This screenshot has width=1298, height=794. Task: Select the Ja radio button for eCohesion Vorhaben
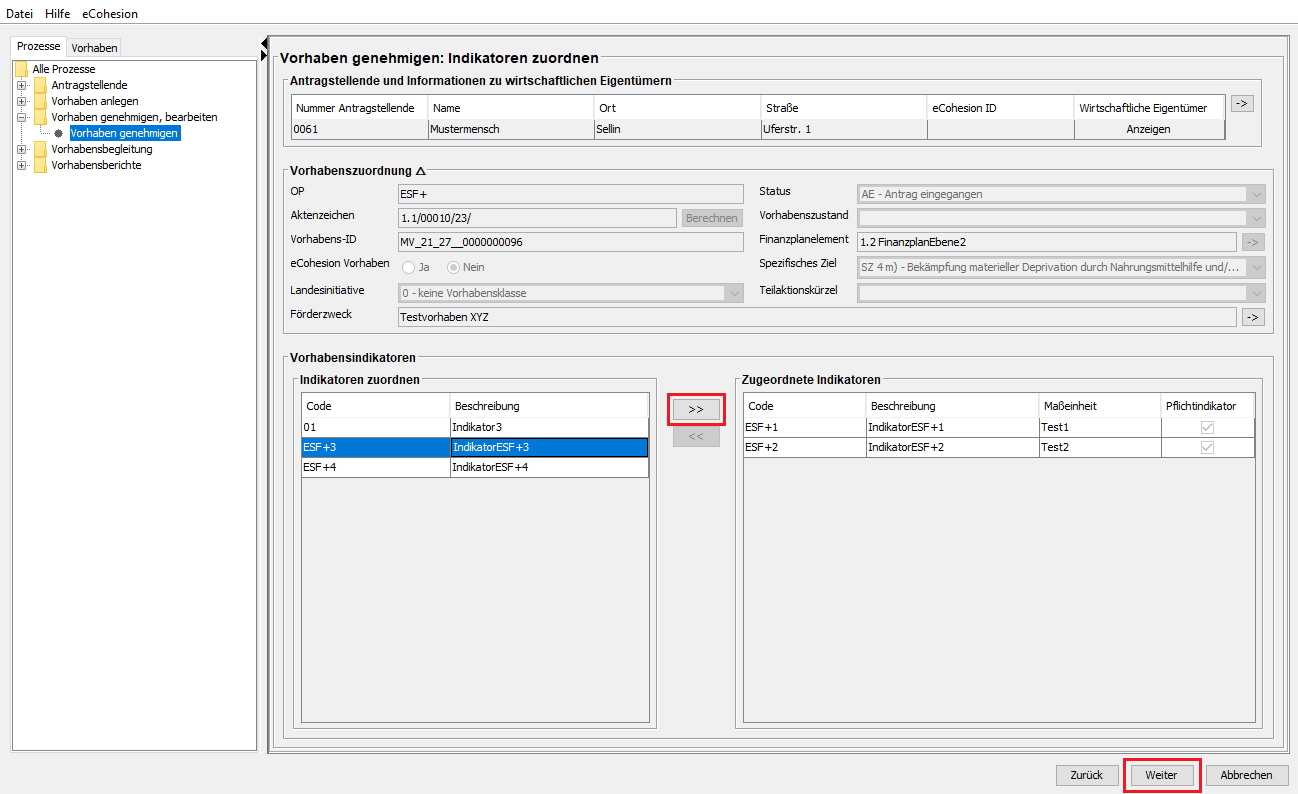408,267
